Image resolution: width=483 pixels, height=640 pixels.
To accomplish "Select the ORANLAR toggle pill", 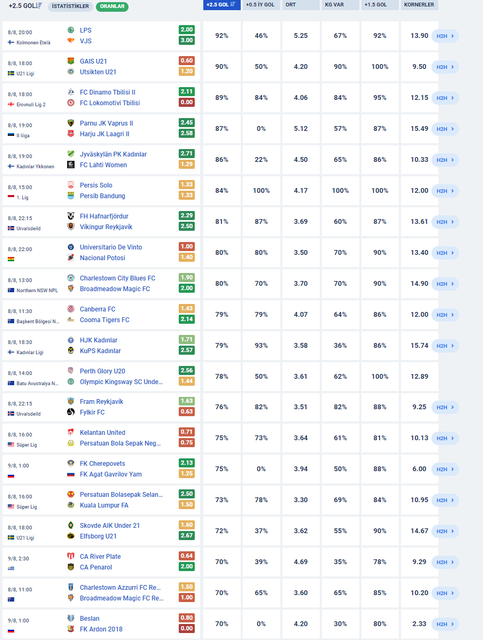I will [x=112, y=7].
